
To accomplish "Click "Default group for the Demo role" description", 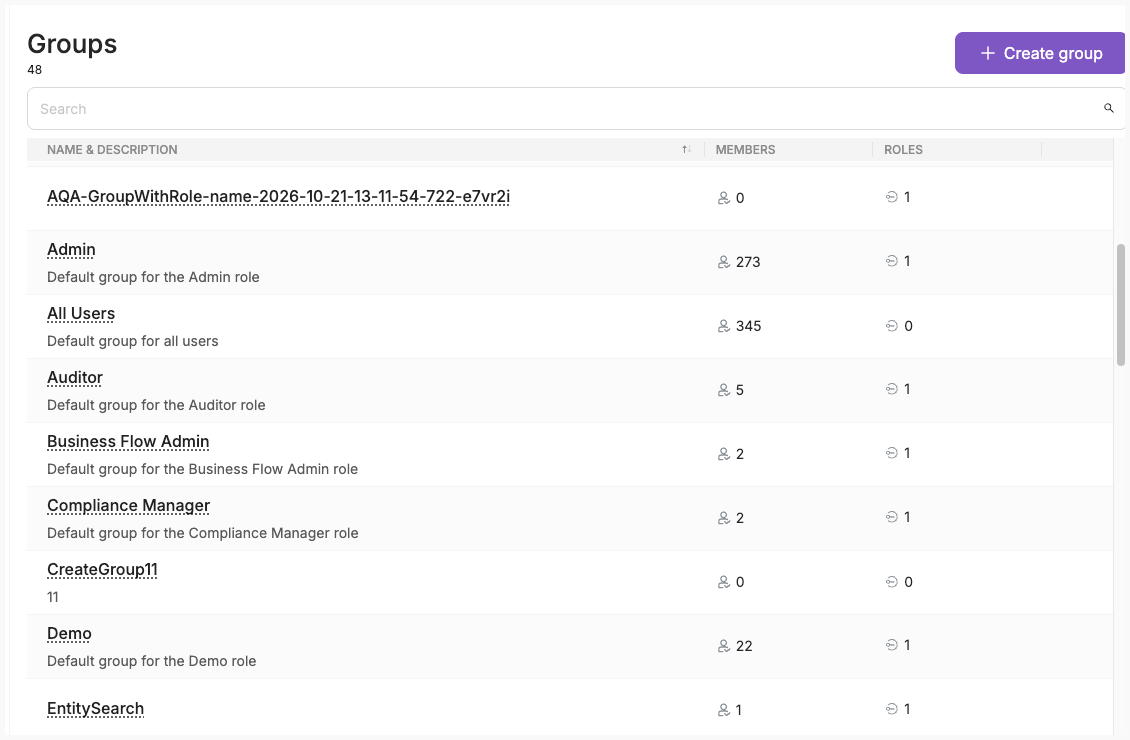I will pos(151,661).
